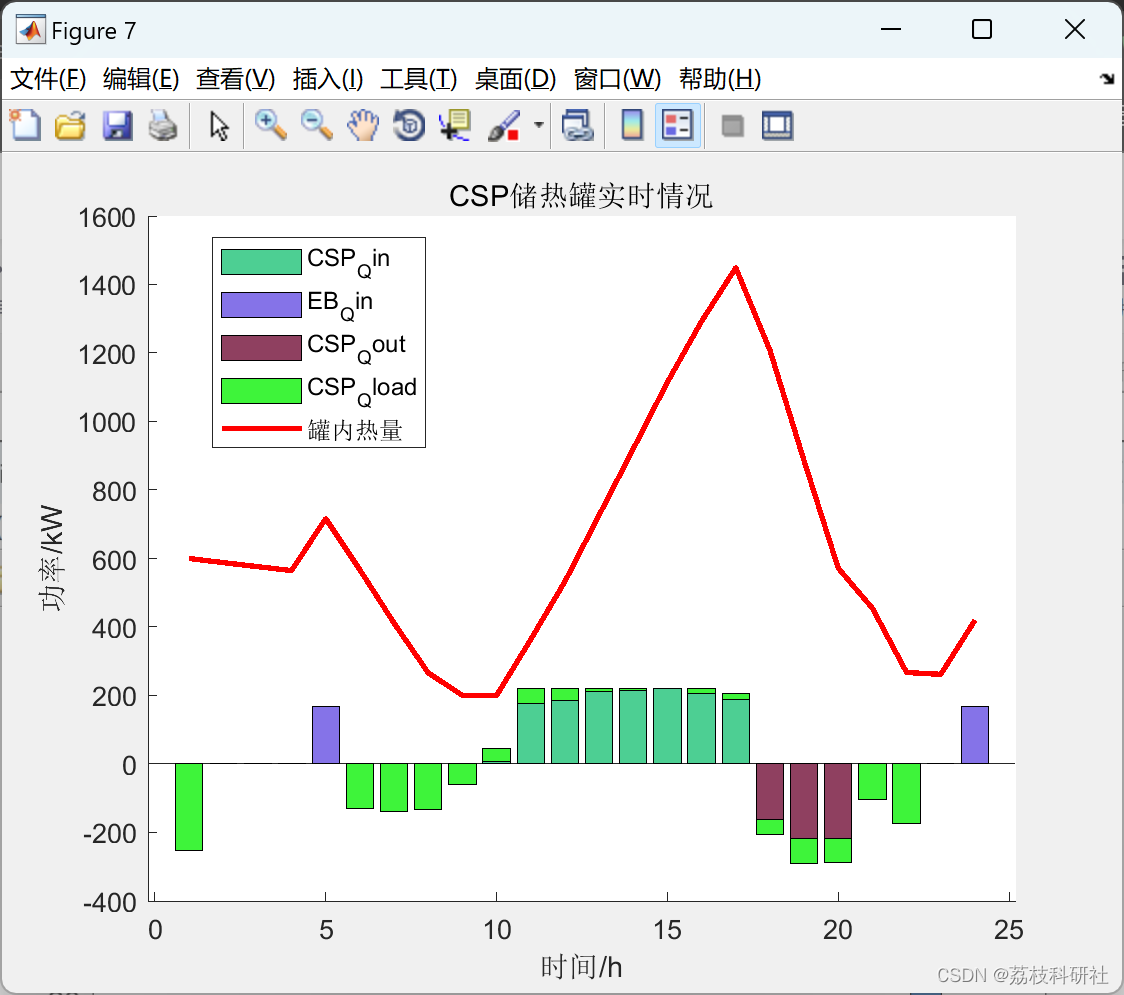
Task: Select the Zoom Out magnifier tool
Action: point(316,125)
